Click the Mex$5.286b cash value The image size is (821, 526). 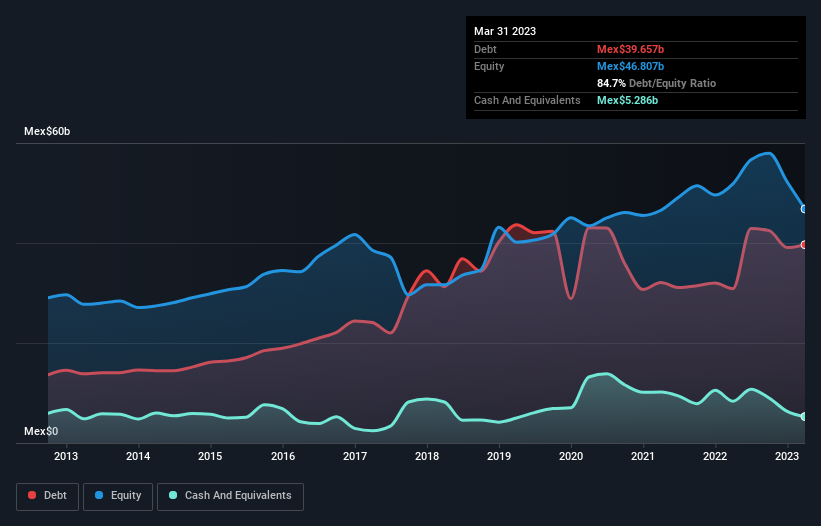(x=627, y=100)
